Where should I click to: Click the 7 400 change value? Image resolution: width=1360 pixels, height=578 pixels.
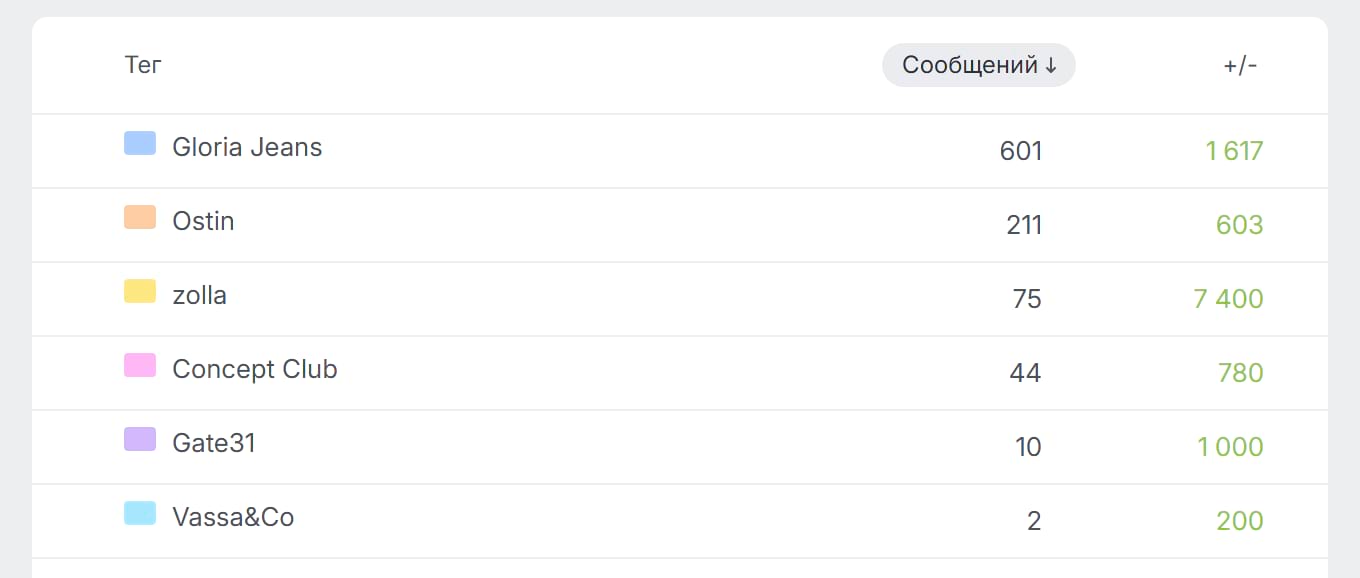pos(1228,299)
